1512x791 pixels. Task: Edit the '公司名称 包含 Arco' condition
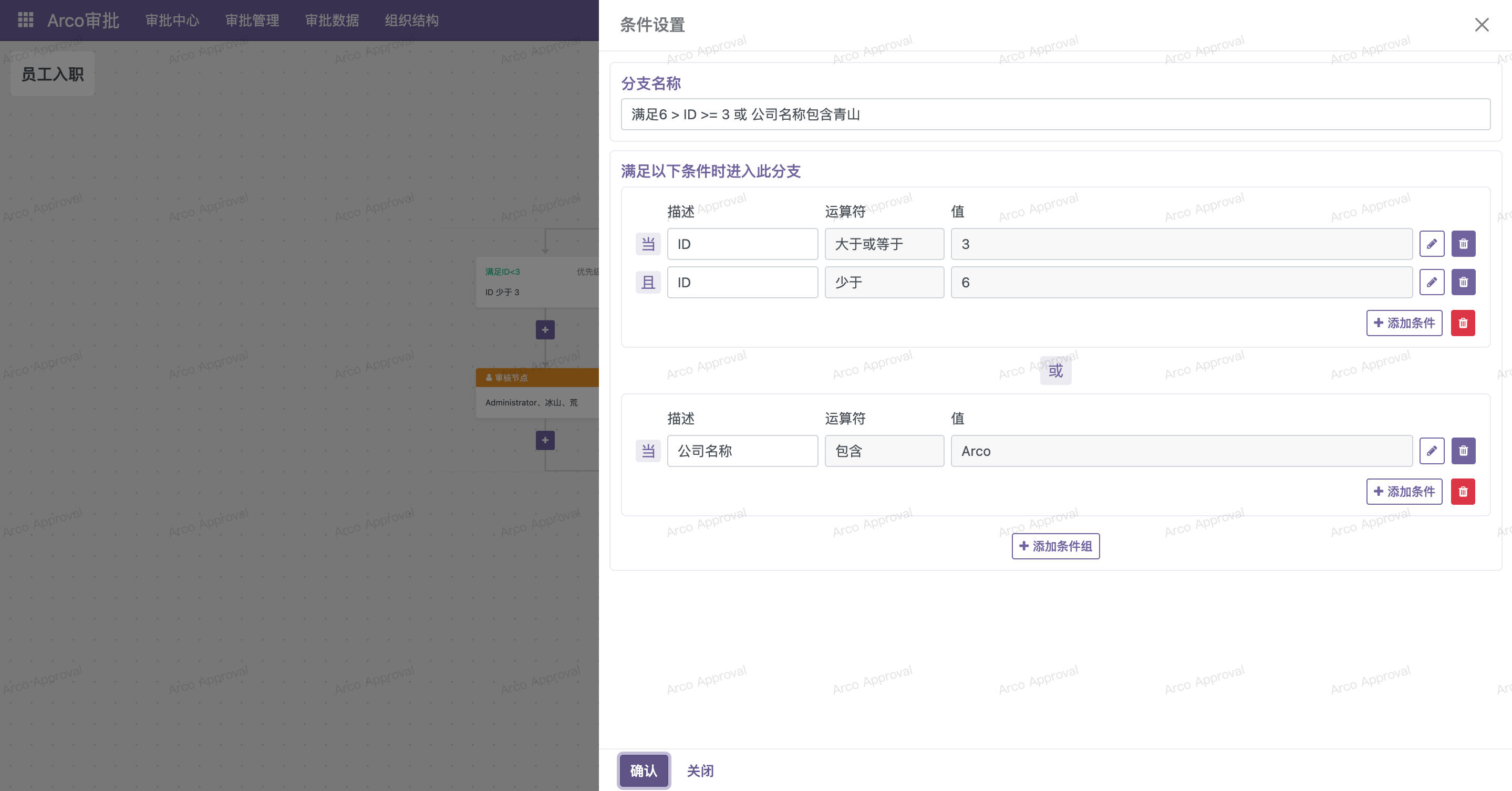[x=1432, y=451]
